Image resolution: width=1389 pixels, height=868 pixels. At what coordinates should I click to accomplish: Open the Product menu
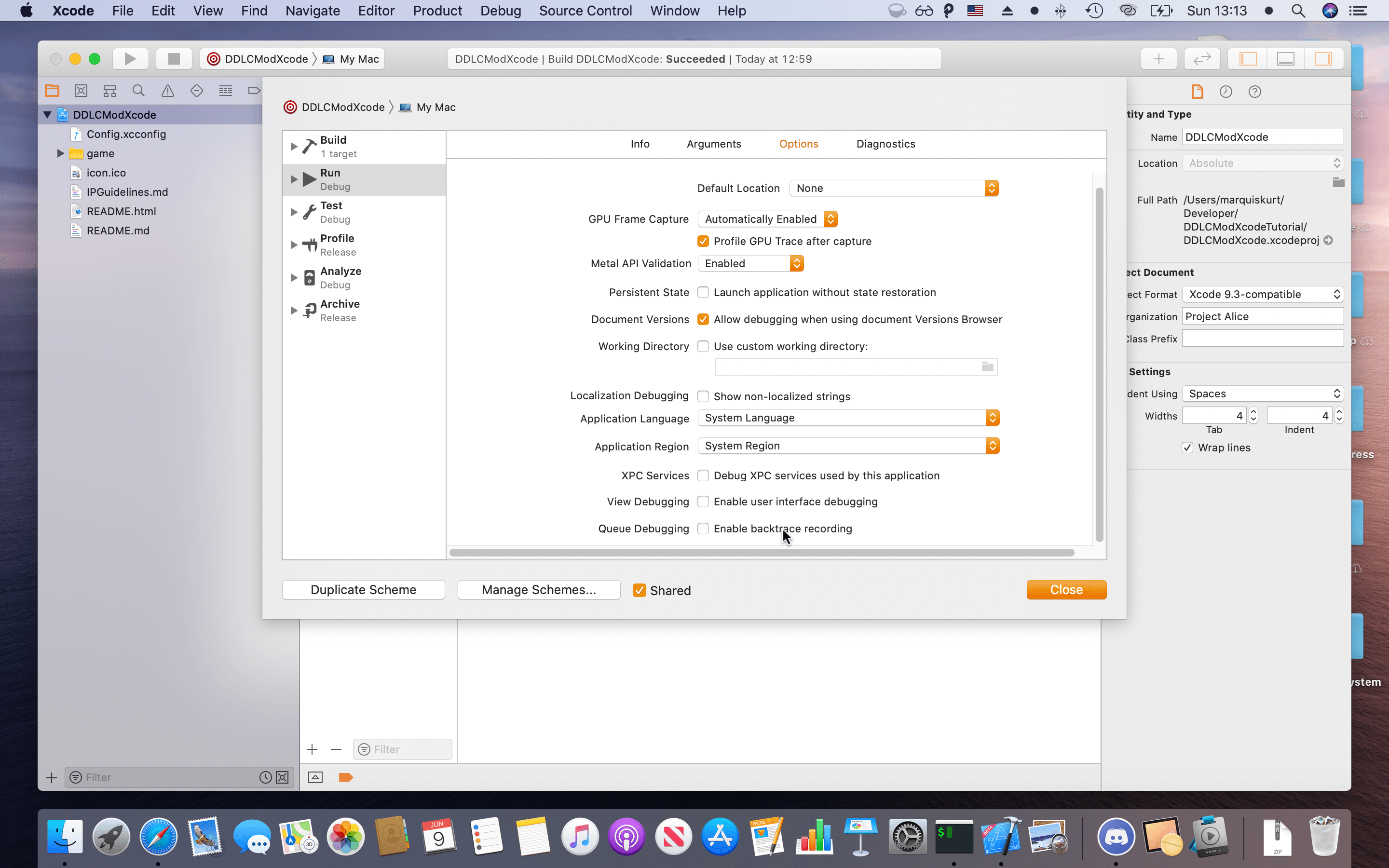point(437,11)
